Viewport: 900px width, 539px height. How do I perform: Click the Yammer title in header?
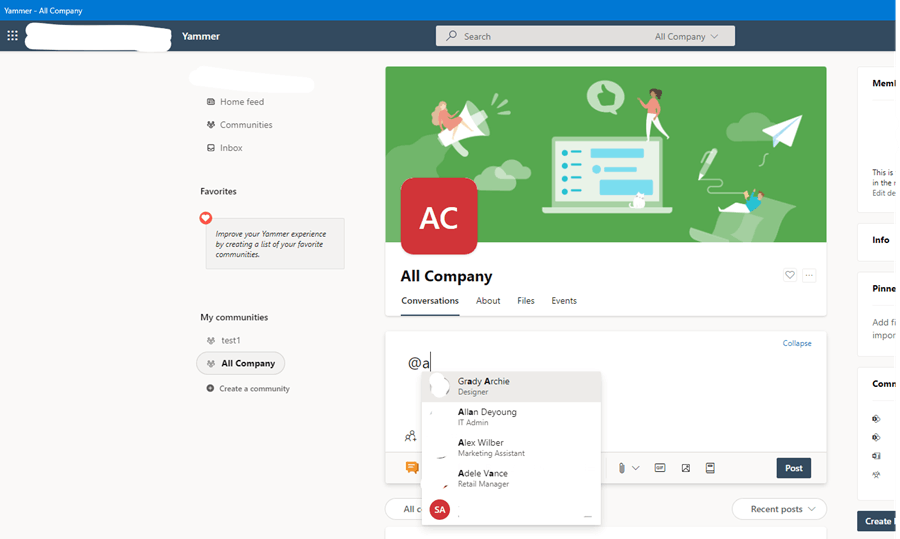(201, 36)
